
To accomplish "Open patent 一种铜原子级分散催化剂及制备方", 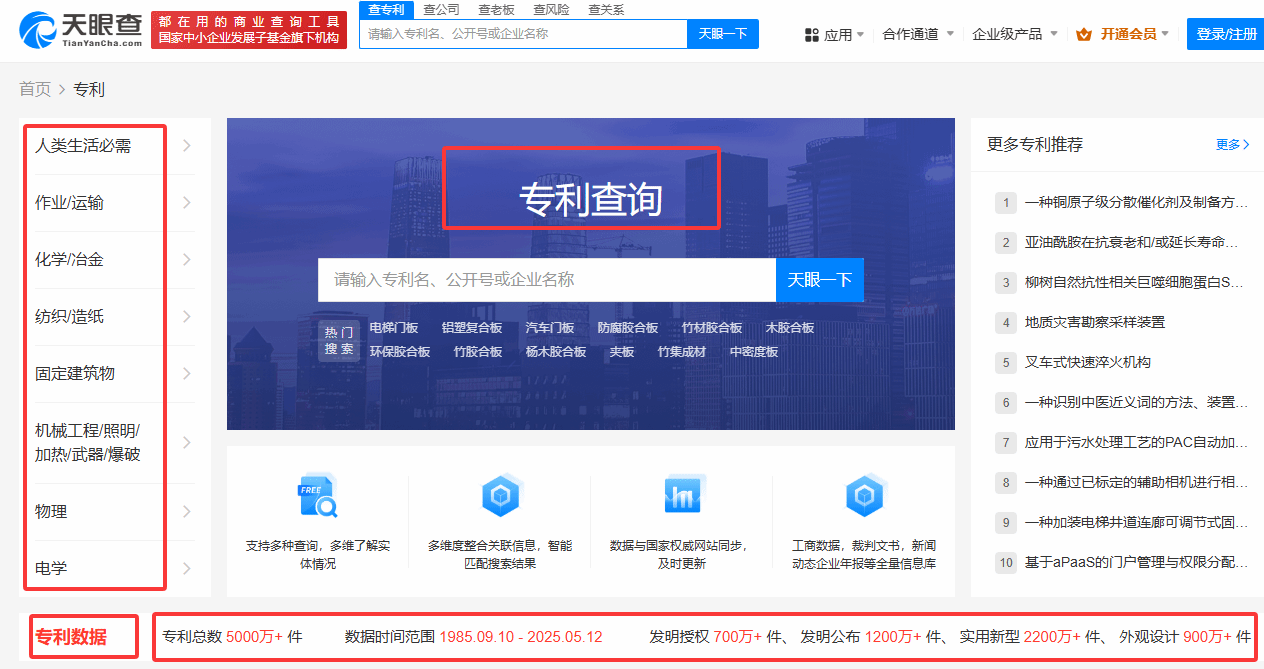I will click(x=1136, y=203).
